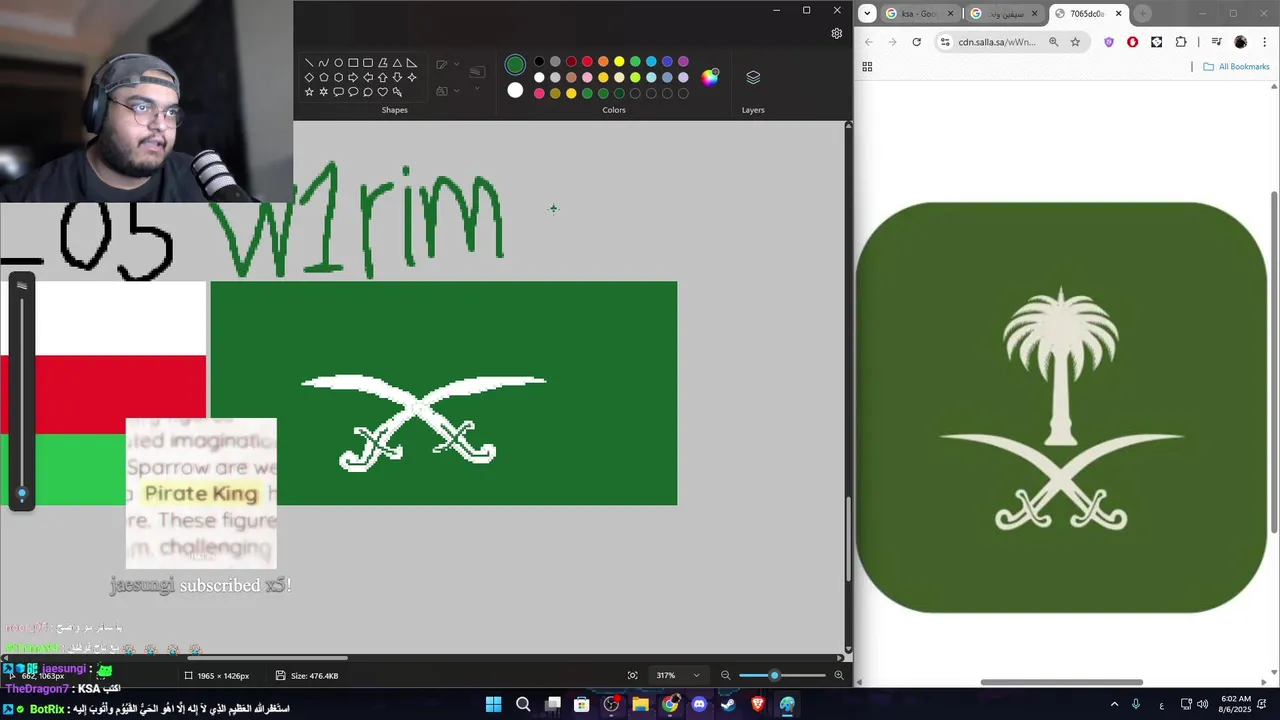Select the down arrow shape
This screenshot has width=1280, height=720.
point(397,77)
